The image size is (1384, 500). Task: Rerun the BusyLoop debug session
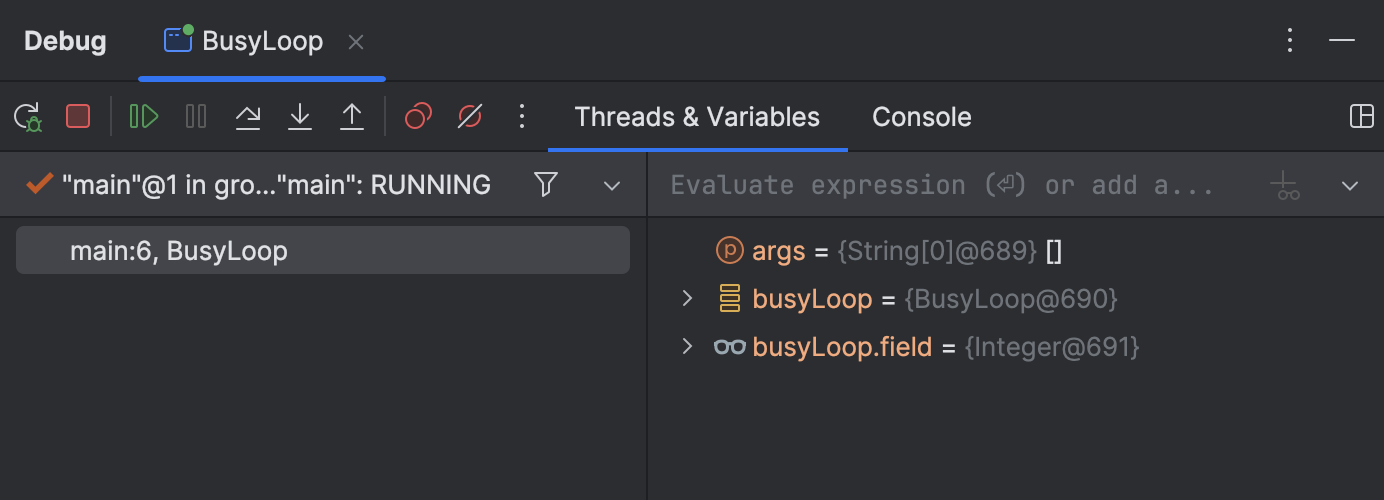click(27, 117)
